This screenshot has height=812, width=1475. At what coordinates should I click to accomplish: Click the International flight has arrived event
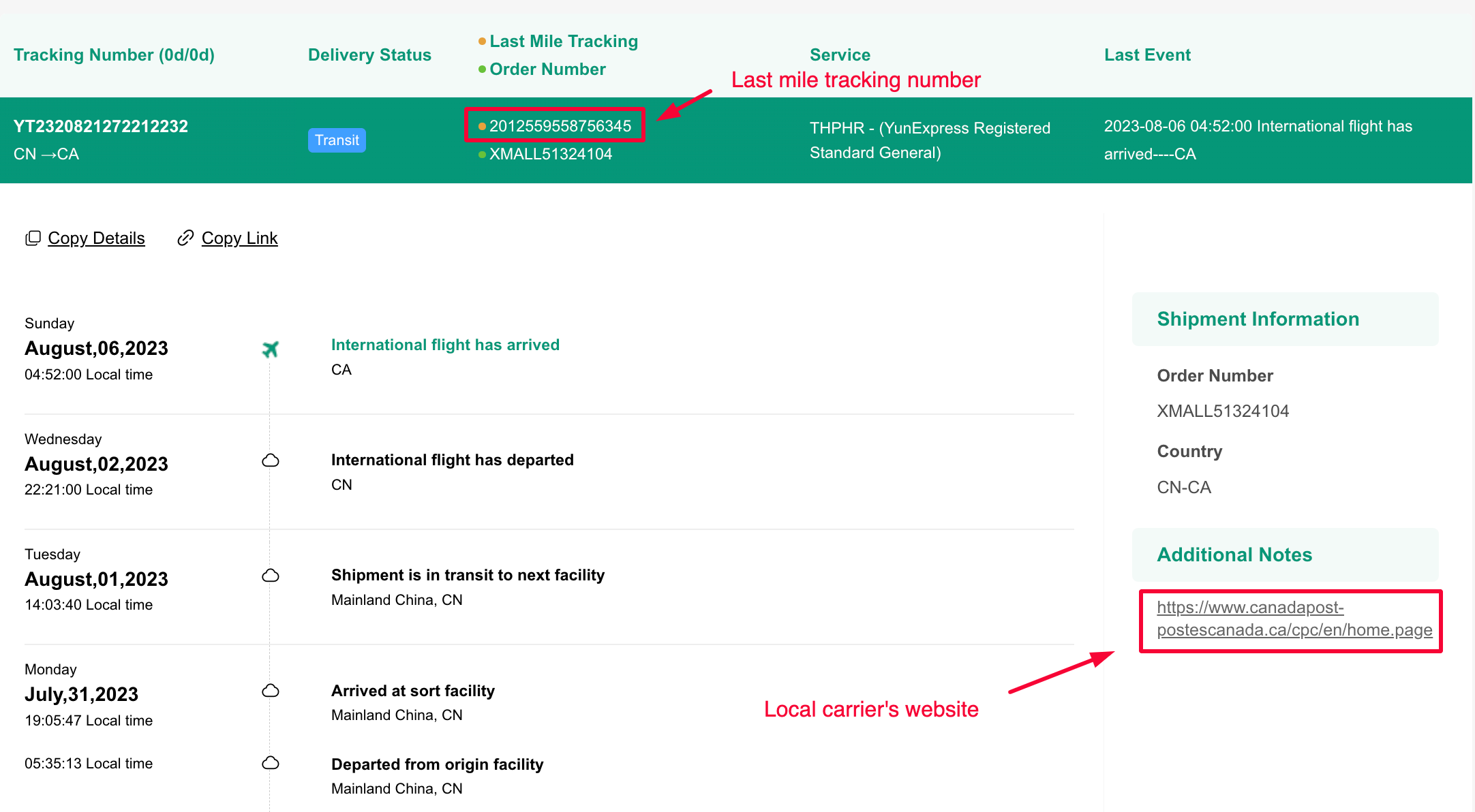pyautogui.click(x=445, y=345)
